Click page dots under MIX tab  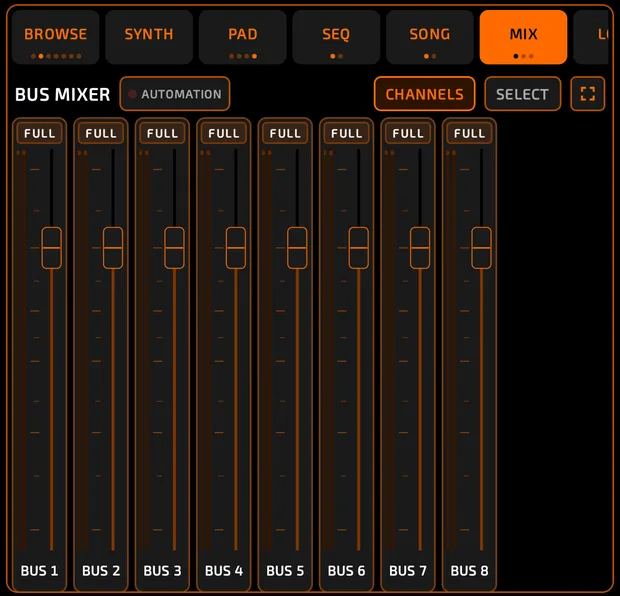coord(523,56)
